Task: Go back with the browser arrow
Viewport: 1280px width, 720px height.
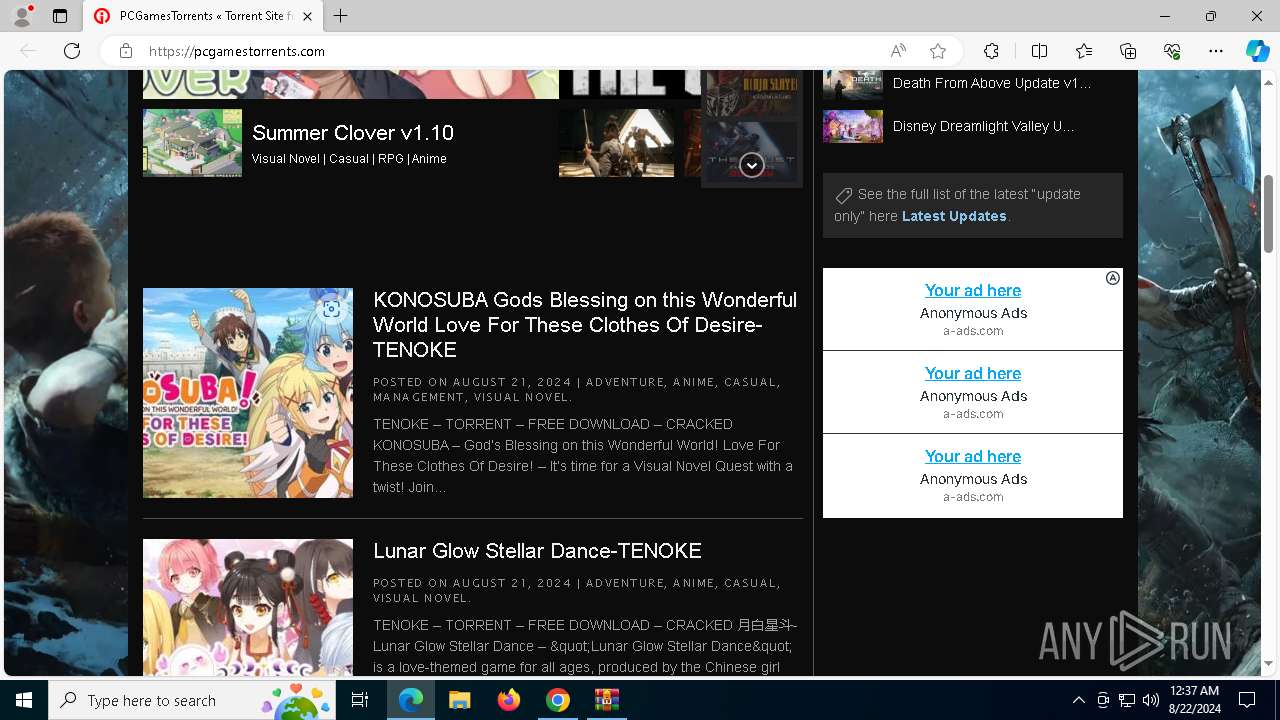Action: (28, 51)
